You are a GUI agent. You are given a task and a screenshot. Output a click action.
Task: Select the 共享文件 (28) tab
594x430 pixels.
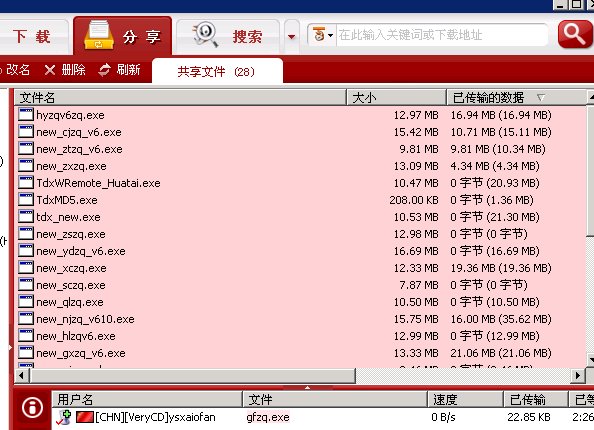217,71
